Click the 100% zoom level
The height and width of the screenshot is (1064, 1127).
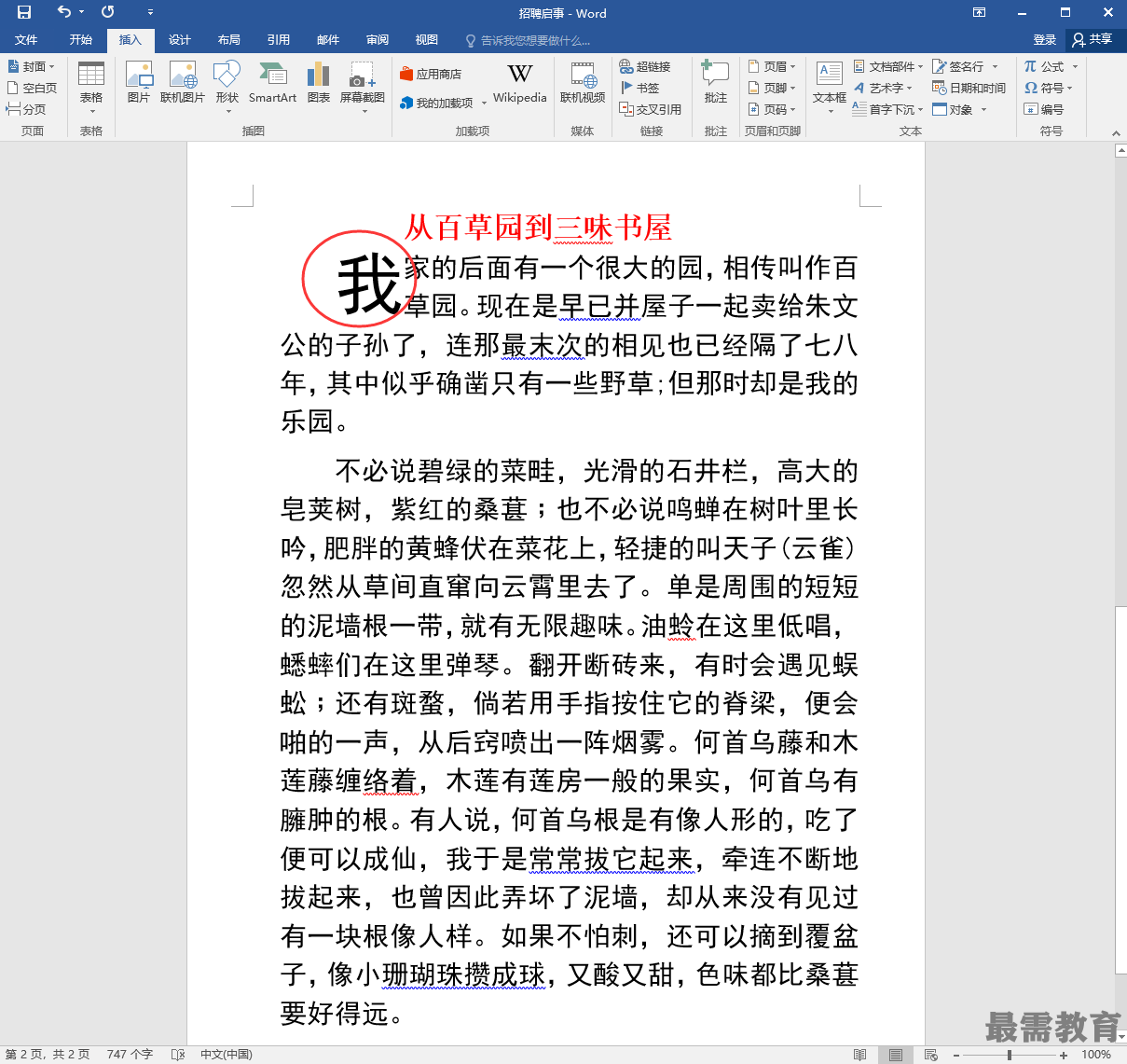tap(1096, 1055)
